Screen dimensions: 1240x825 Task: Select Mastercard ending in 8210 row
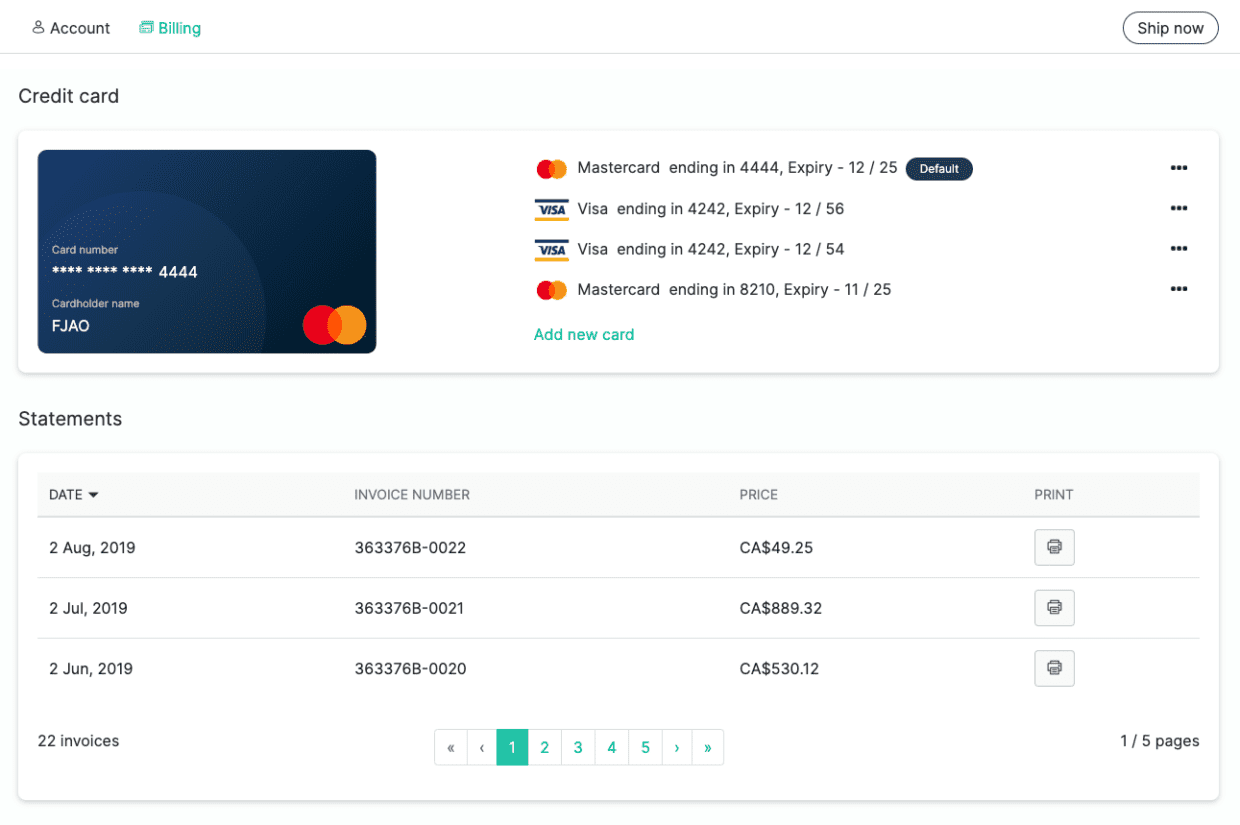pos(733,290)
